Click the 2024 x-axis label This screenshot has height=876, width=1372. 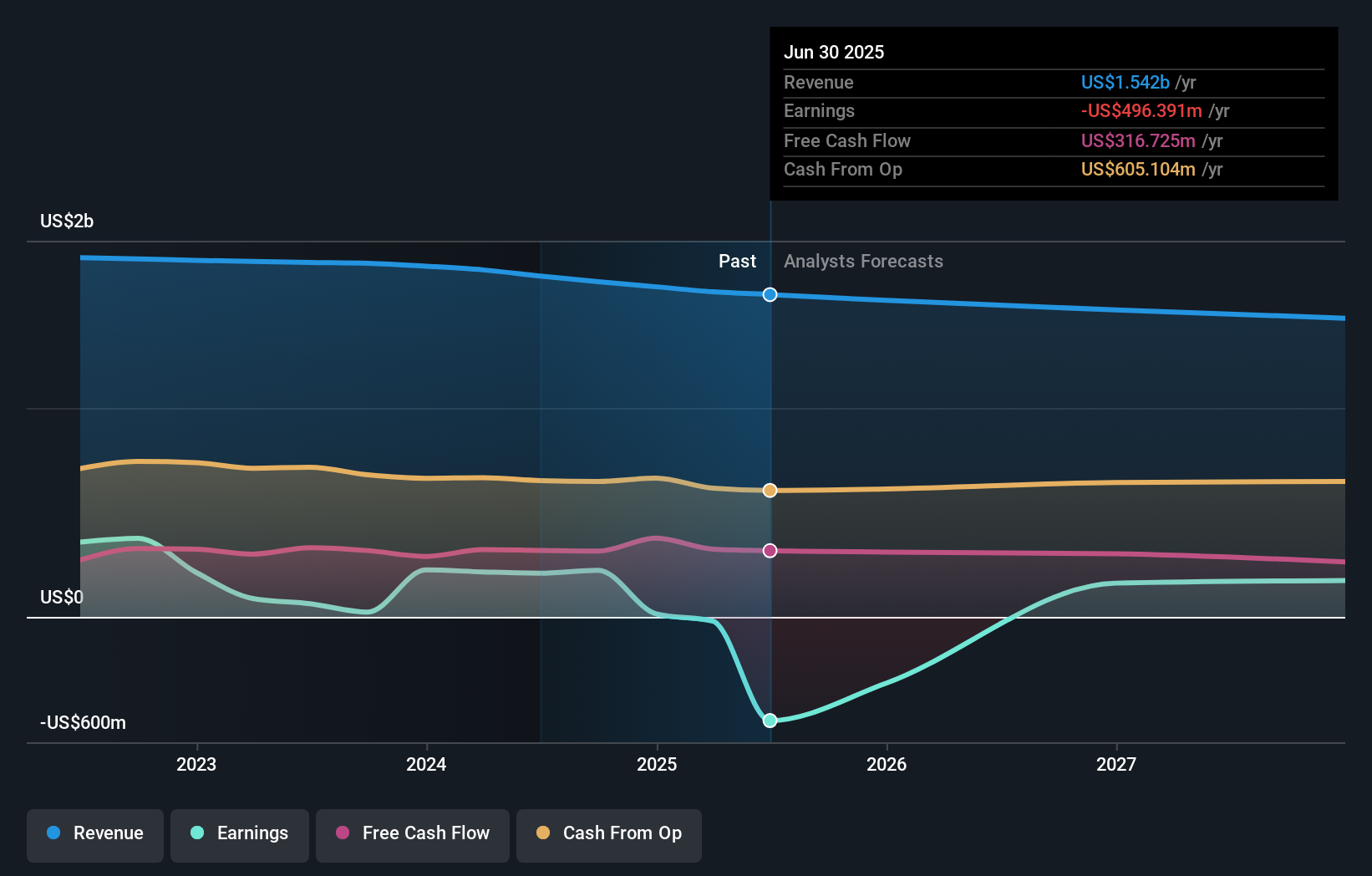click(426, 765)
